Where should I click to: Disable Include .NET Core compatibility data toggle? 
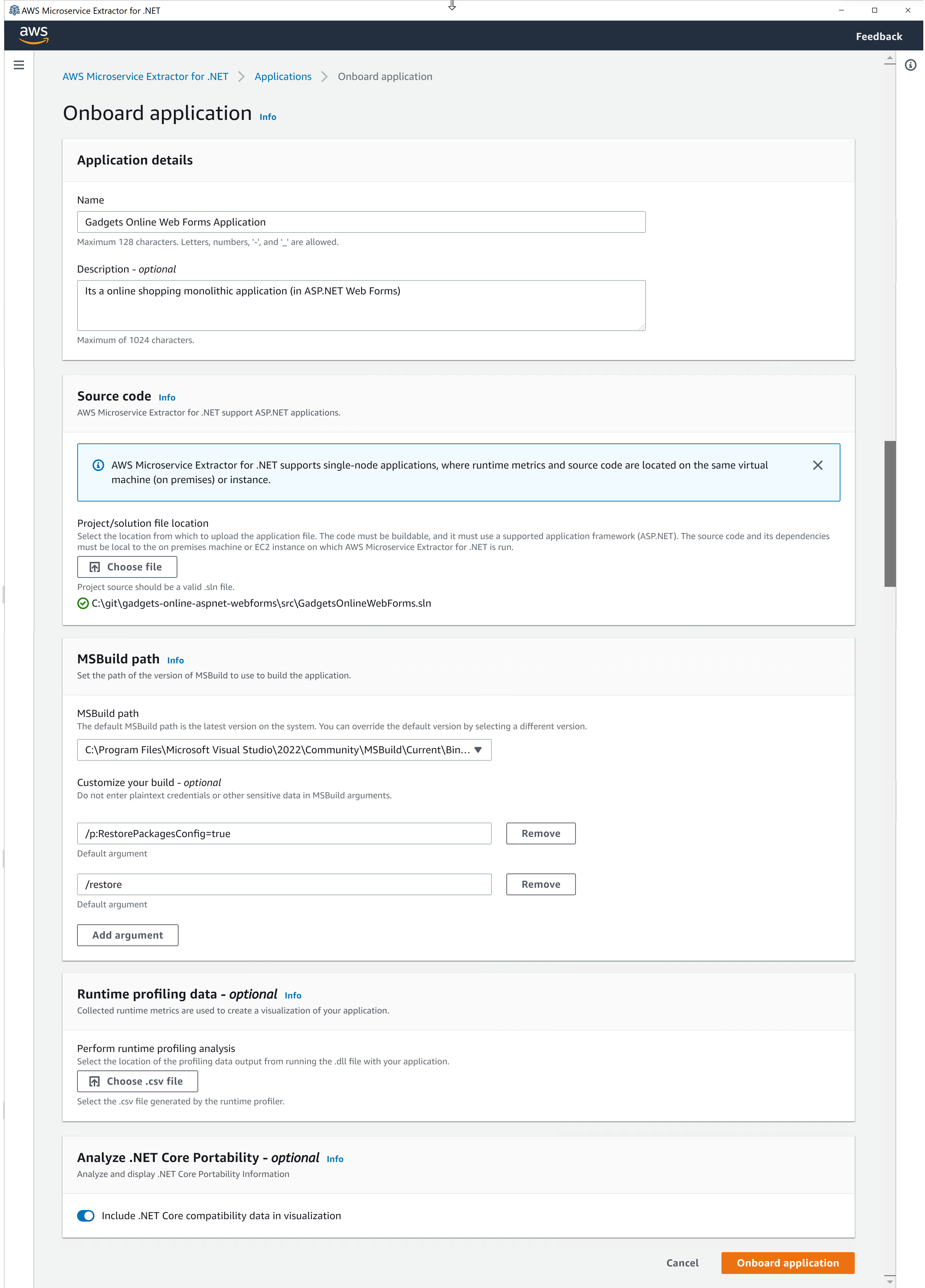(x=86, y=1216)
